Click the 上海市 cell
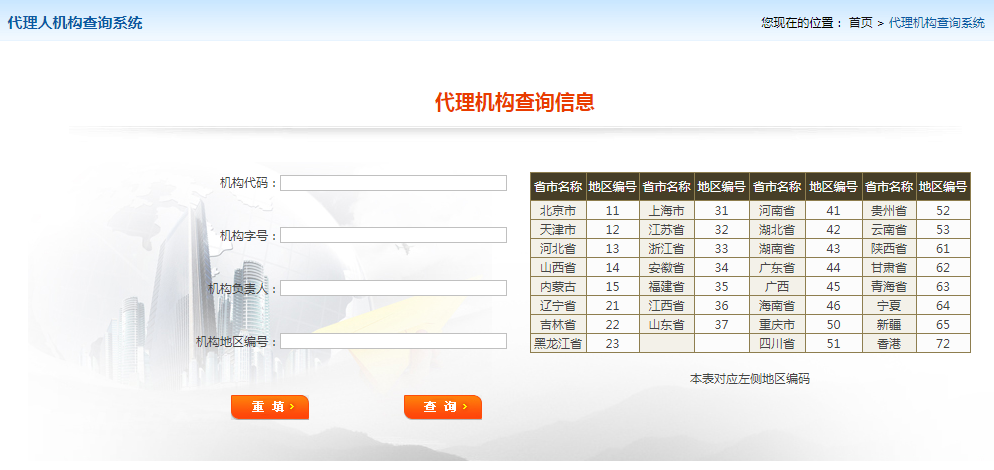994x470 pixels. (x=667, y=211)
